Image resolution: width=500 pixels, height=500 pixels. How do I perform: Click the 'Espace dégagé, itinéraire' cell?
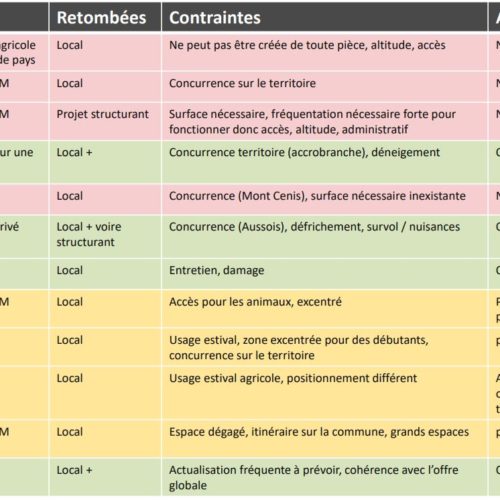[x=325, y=439]
